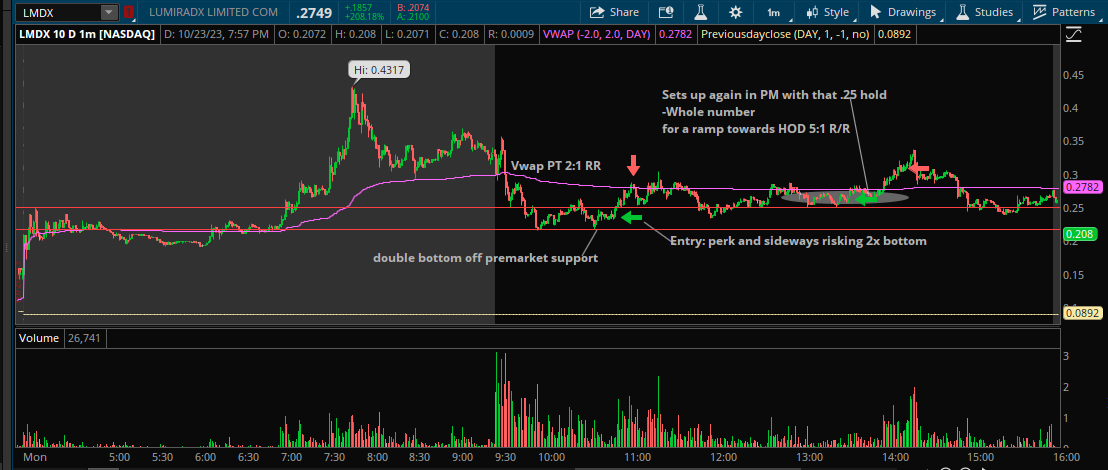Select the 'Entry: perk and sideways' note
The image size is (1108, 470).
(x=798, y=240)
